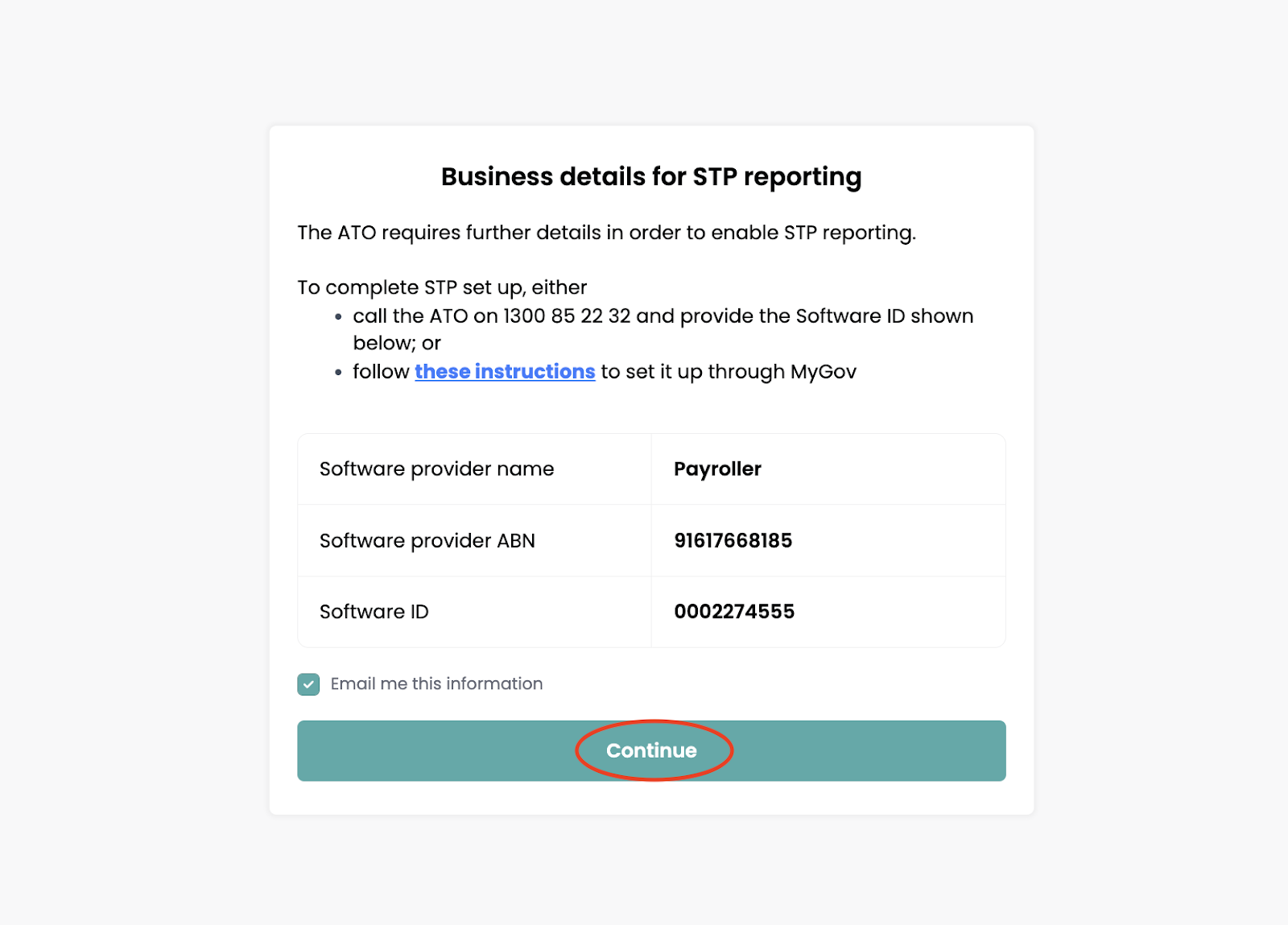Click the Payroller provider name

point(716,469)
